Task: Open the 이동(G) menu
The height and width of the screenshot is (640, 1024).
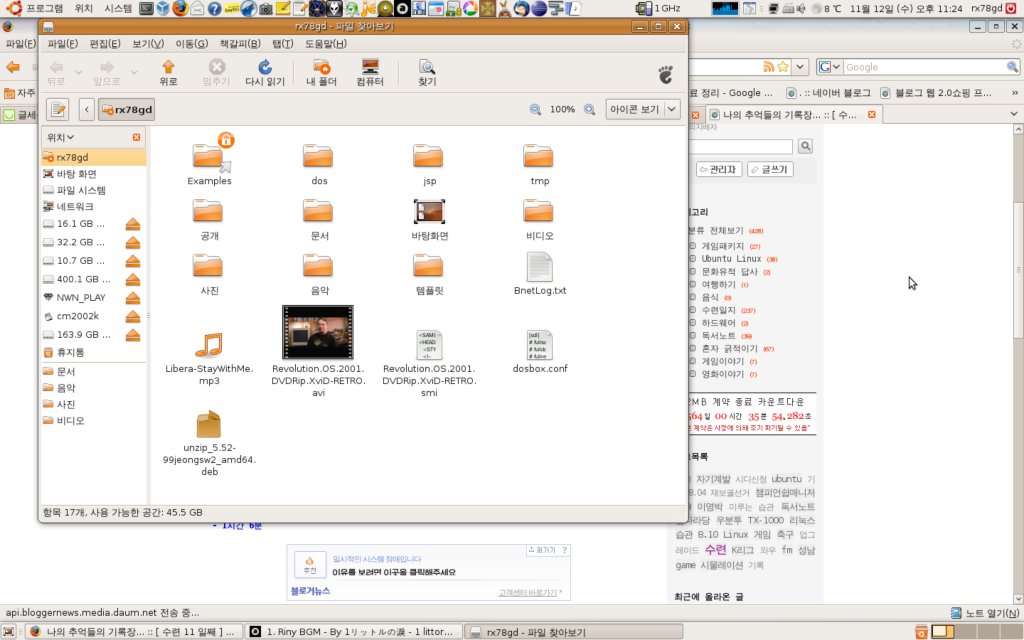Action: (191, 43)
